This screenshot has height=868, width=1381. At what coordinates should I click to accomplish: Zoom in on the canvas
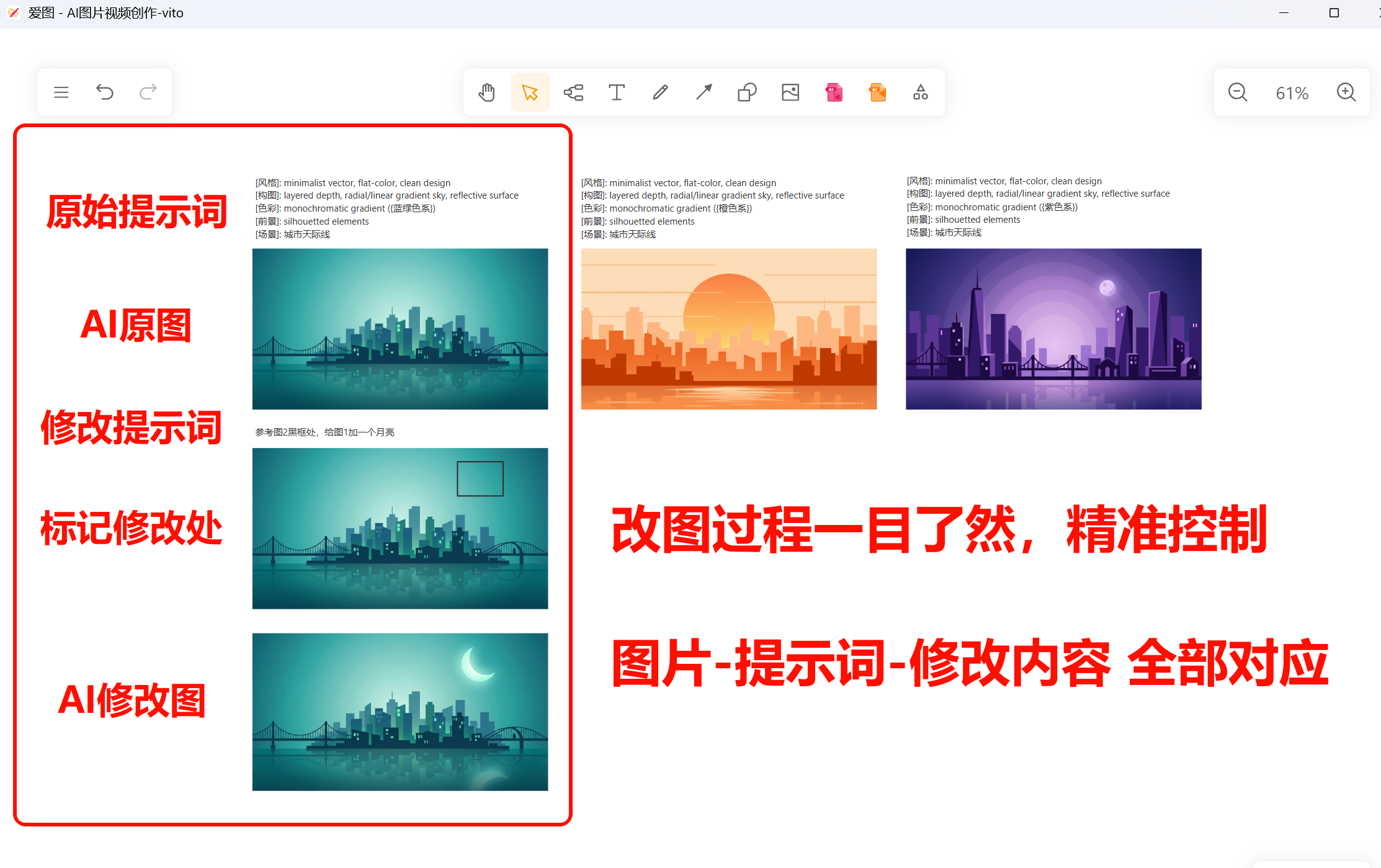1346,92
